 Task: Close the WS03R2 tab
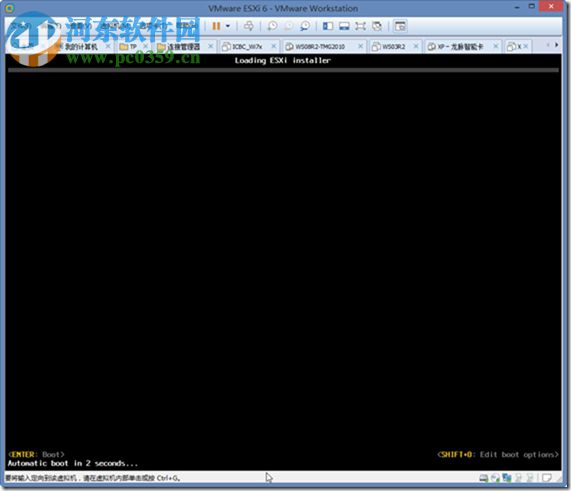[x=416, y=46]
